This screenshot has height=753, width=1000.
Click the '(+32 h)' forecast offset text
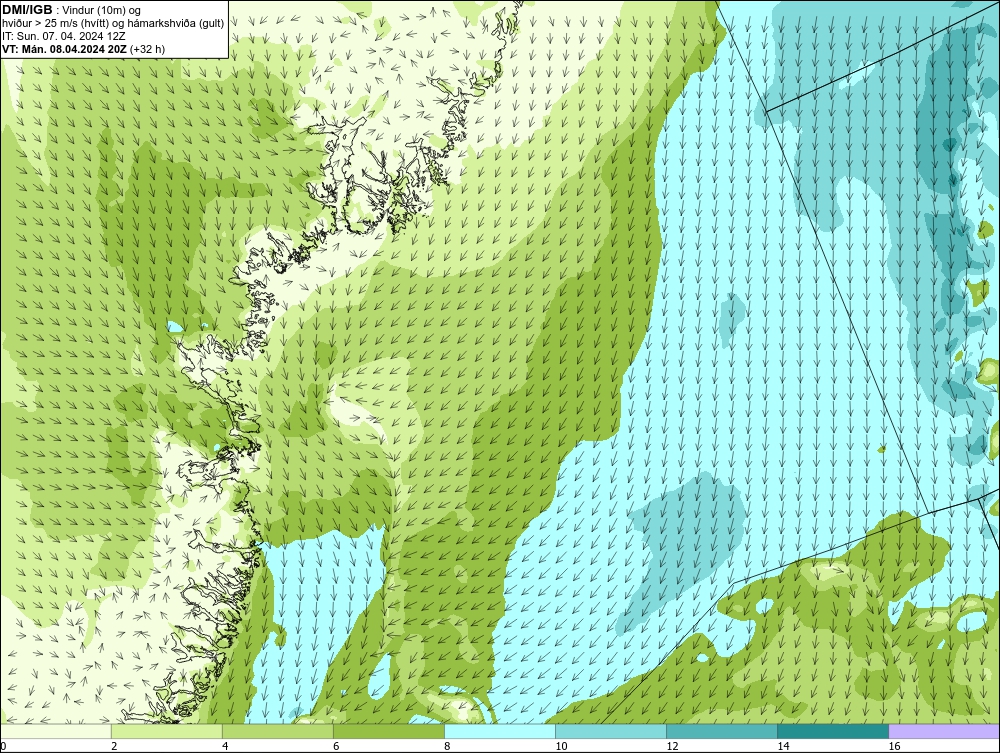147,49
